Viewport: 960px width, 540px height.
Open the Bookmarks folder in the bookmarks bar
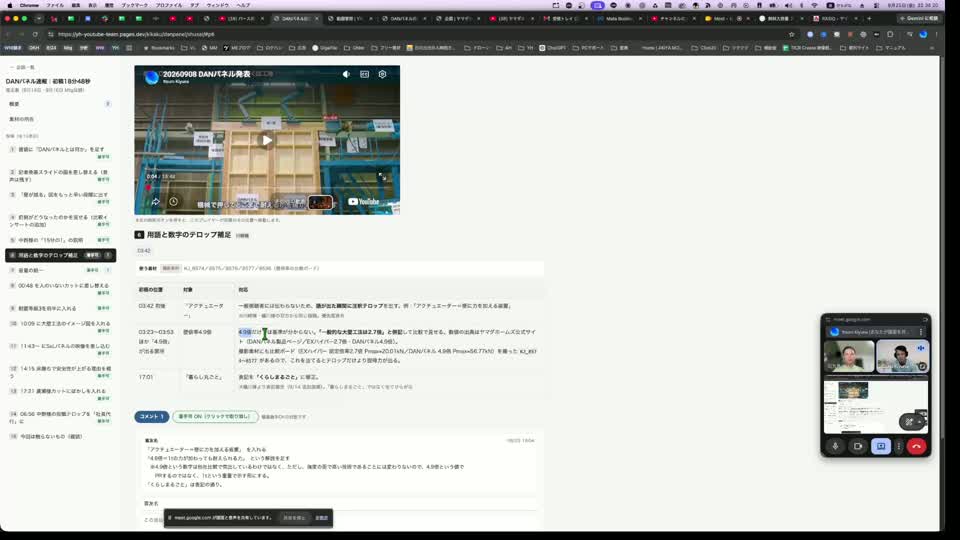point(159,48)
